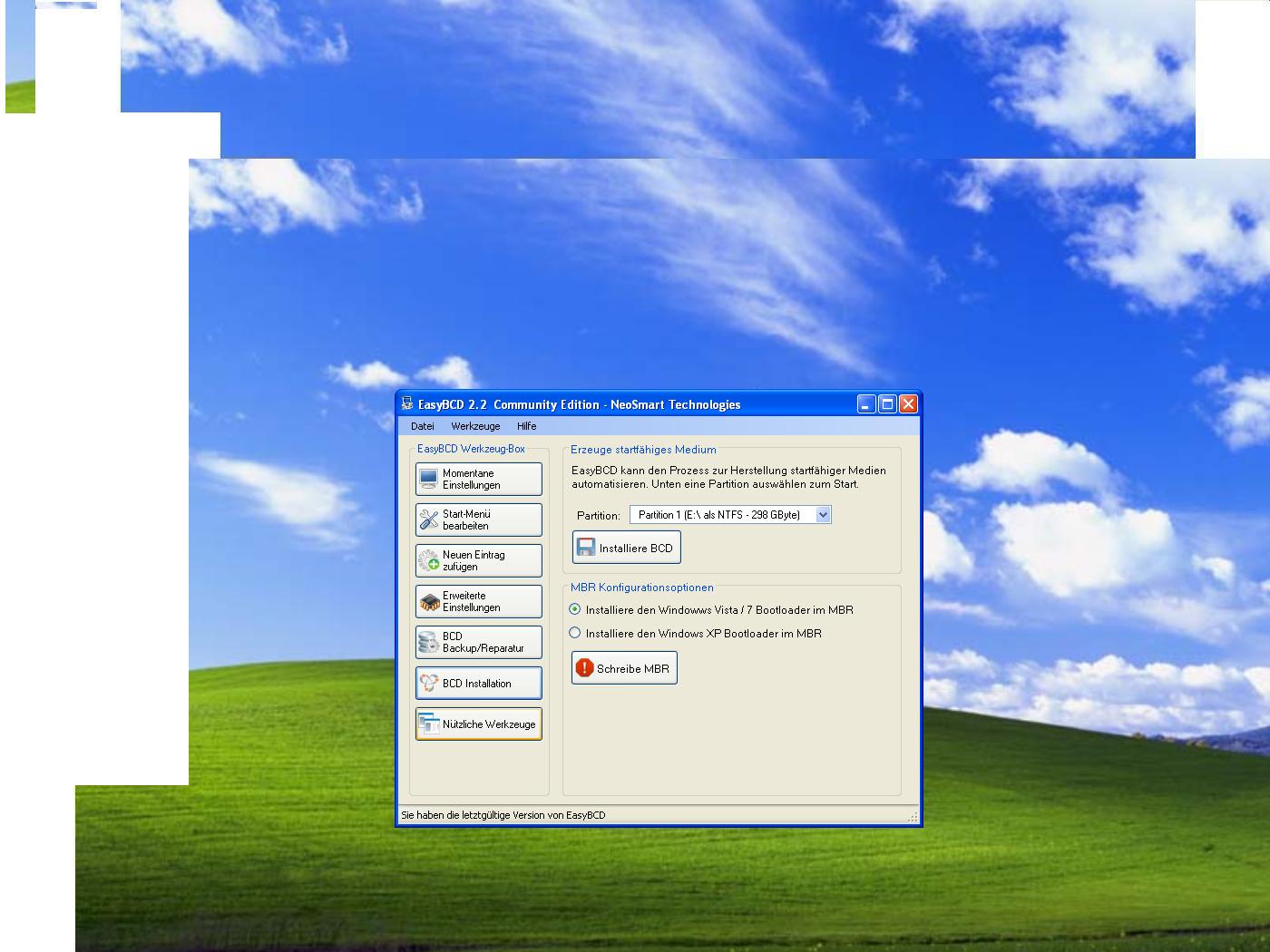Open the Hilfe menu
Viewport: 1270px width, 952px height.
pyautogui.click(x=527, y=426)
